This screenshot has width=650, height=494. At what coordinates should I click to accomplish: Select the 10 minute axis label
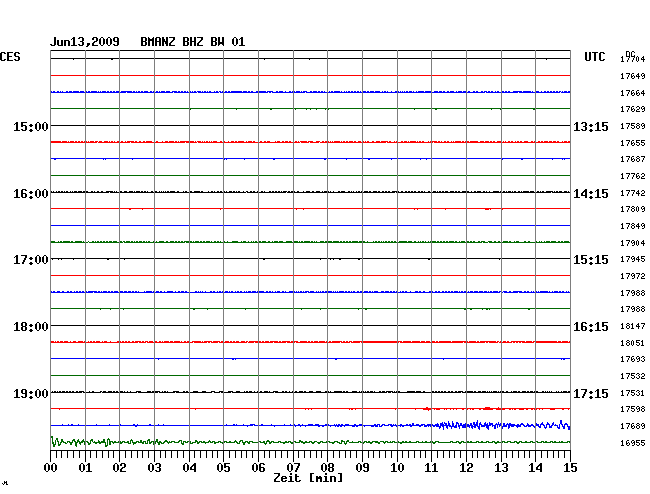(397, 468)
